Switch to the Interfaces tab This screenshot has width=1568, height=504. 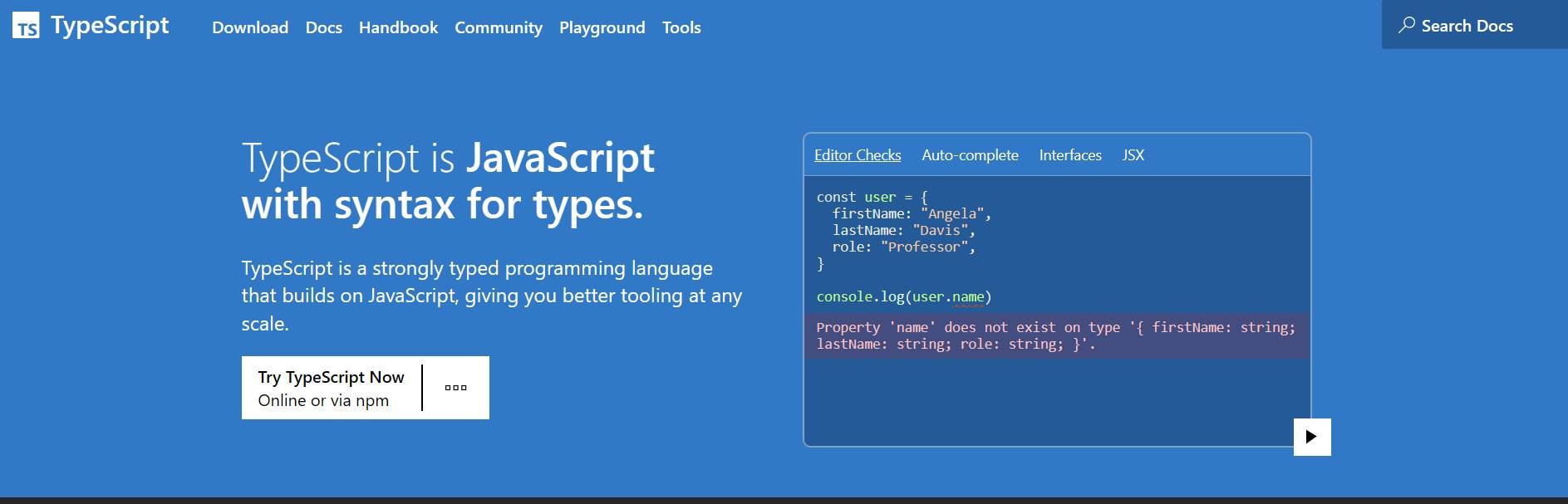[x=1070, y=155]
